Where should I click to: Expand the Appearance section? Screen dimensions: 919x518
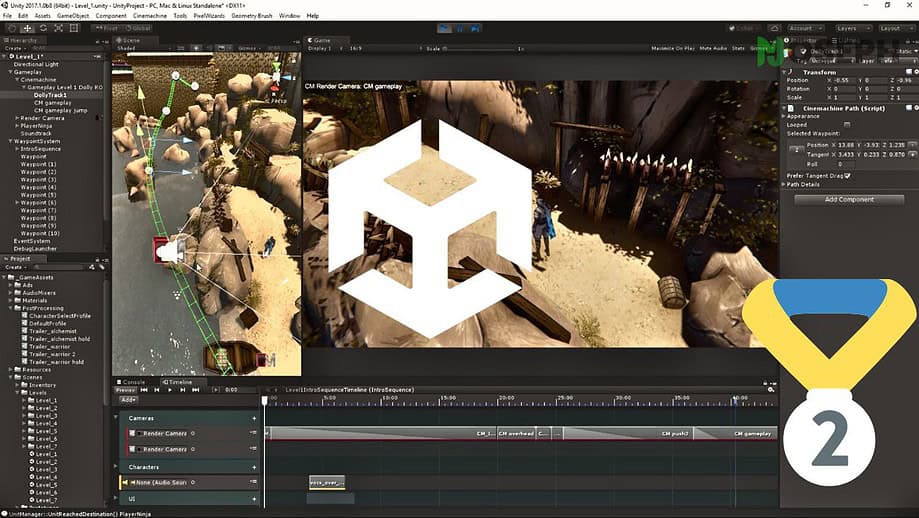point(803,116)
